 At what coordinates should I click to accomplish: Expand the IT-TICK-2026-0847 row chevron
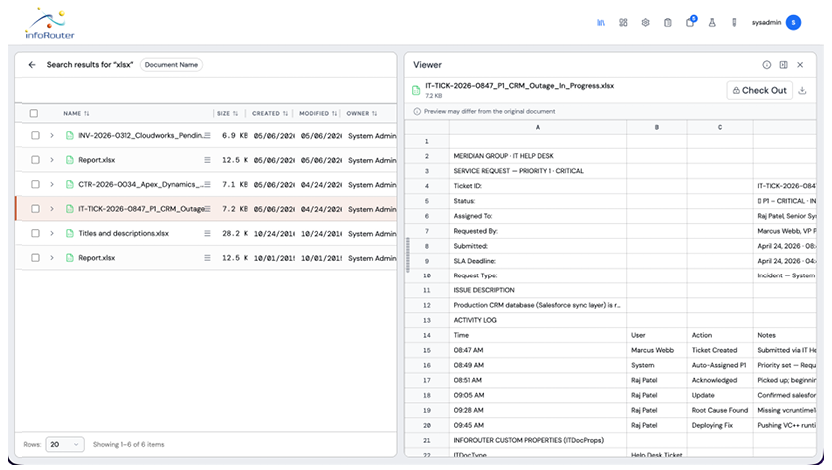pos(52,208)
